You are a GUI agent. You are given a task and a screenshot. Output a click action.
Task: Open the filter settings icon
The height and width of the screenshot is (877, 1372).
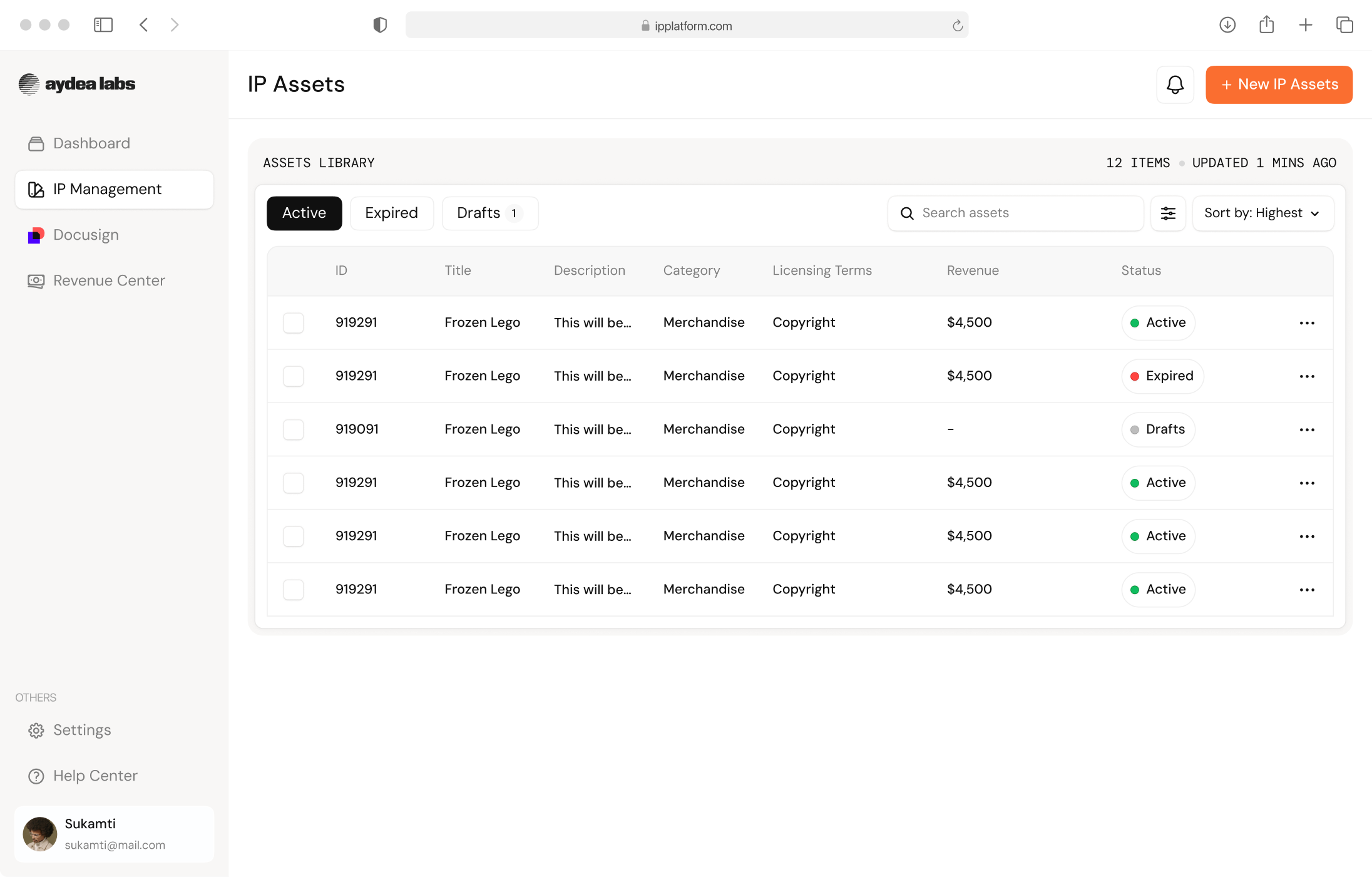point(1168,213)
